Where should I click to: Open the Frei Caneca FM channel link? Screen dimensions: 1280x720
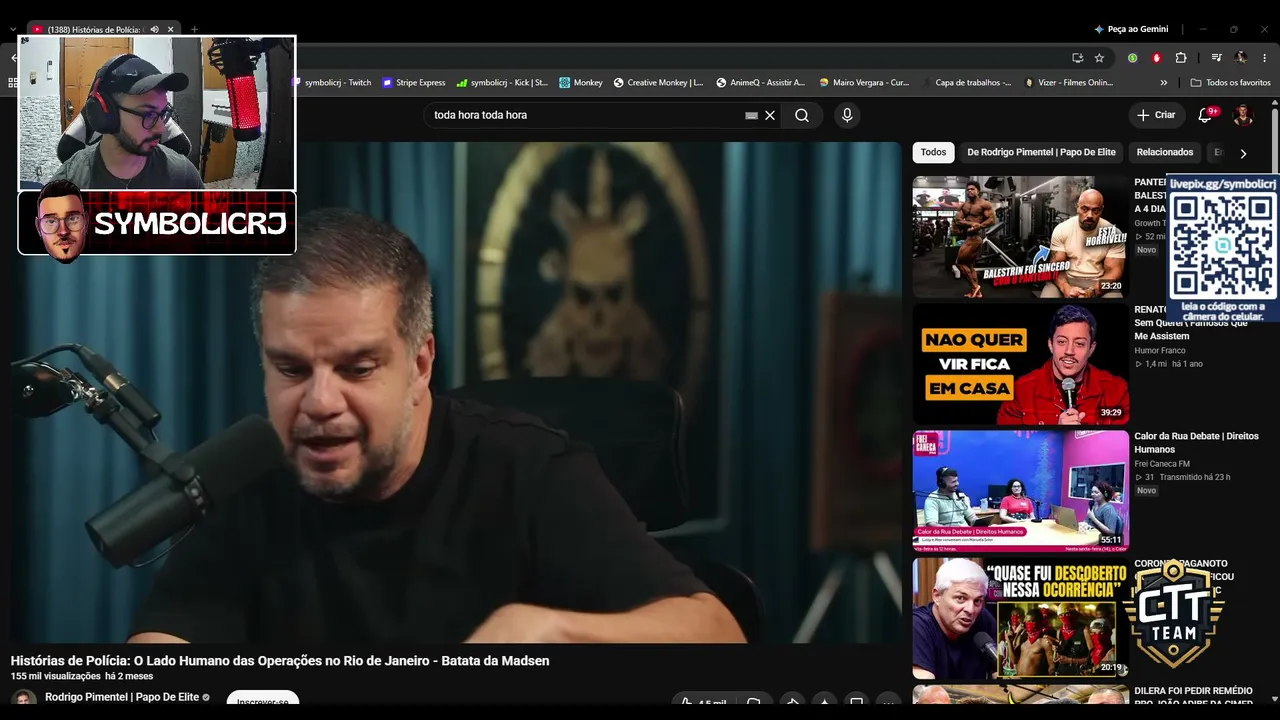tap(1162, 464)
